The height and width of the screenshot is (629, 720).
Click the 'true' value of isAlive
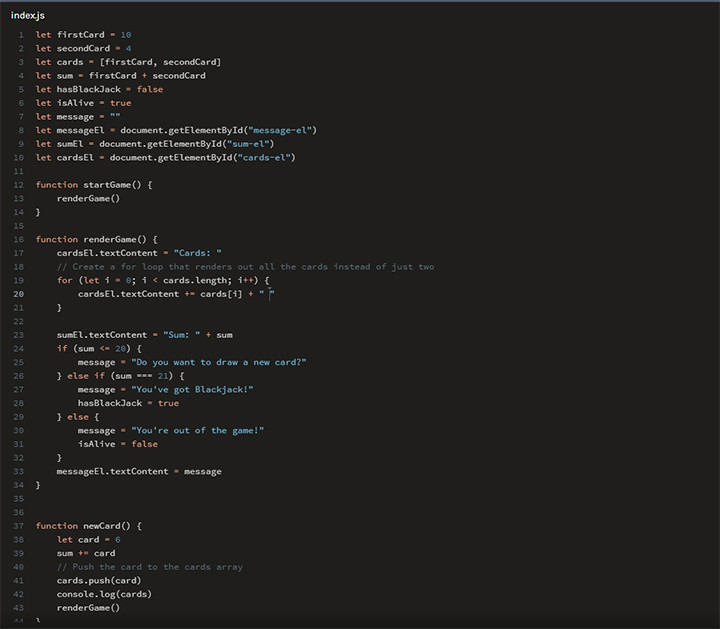coord(120,103)
